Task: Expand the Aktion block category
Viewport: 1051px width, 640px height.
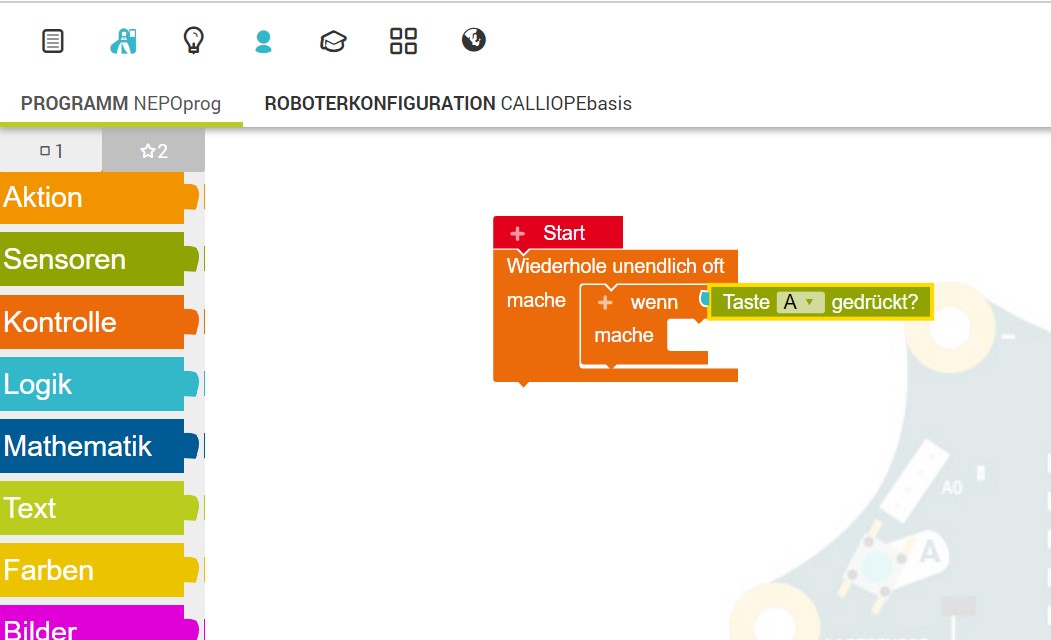Action: 92,198
